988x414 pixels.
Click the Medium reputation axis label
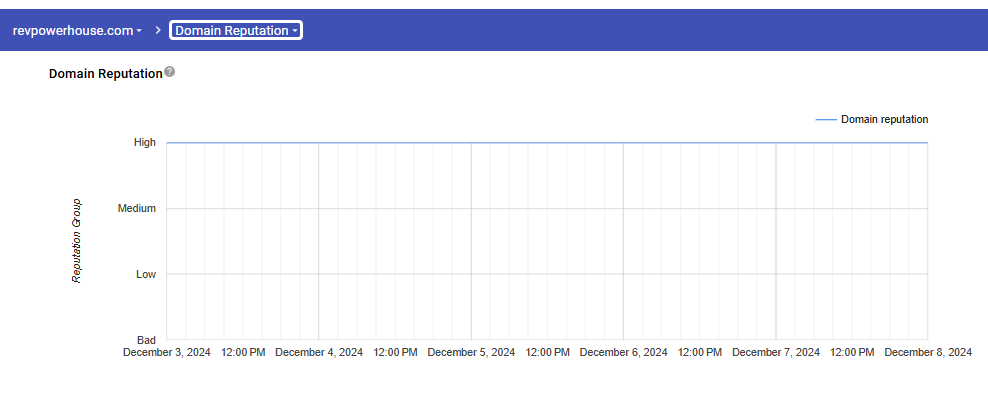137,209
